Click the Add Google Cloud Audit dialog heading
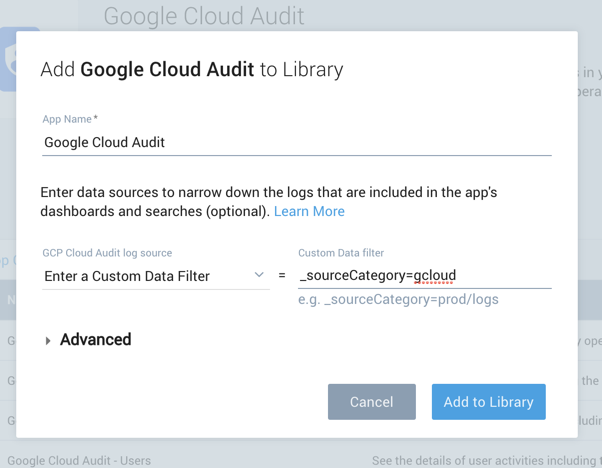 pyautogui.click(x=191, y=70)
